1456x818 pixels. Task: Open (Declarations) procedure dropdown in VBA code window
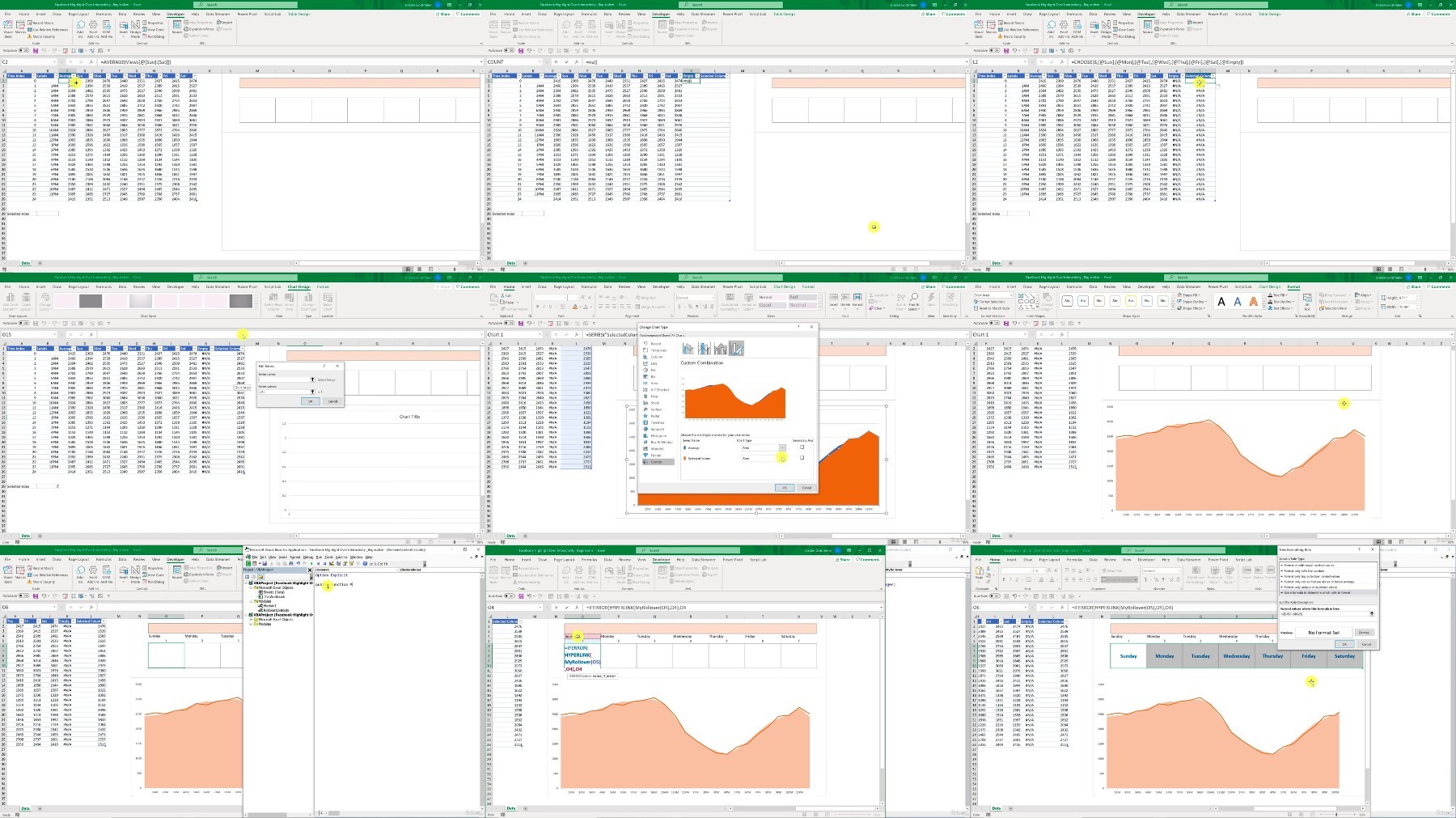click(x=481, y=570)
